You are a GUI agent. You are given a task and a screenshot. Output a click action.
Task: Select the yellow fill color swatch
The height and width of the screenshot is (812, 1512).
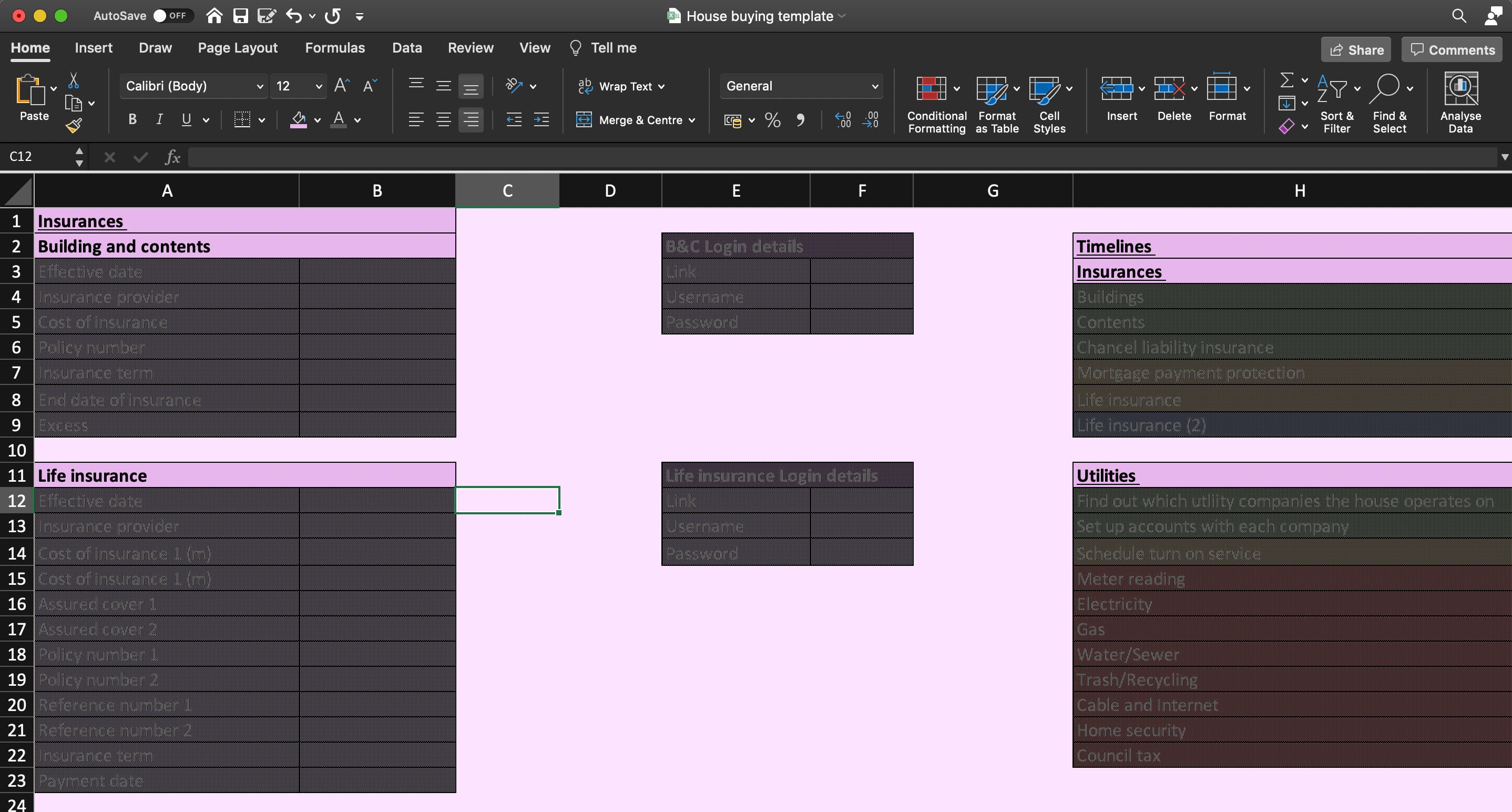click(298, 120)
